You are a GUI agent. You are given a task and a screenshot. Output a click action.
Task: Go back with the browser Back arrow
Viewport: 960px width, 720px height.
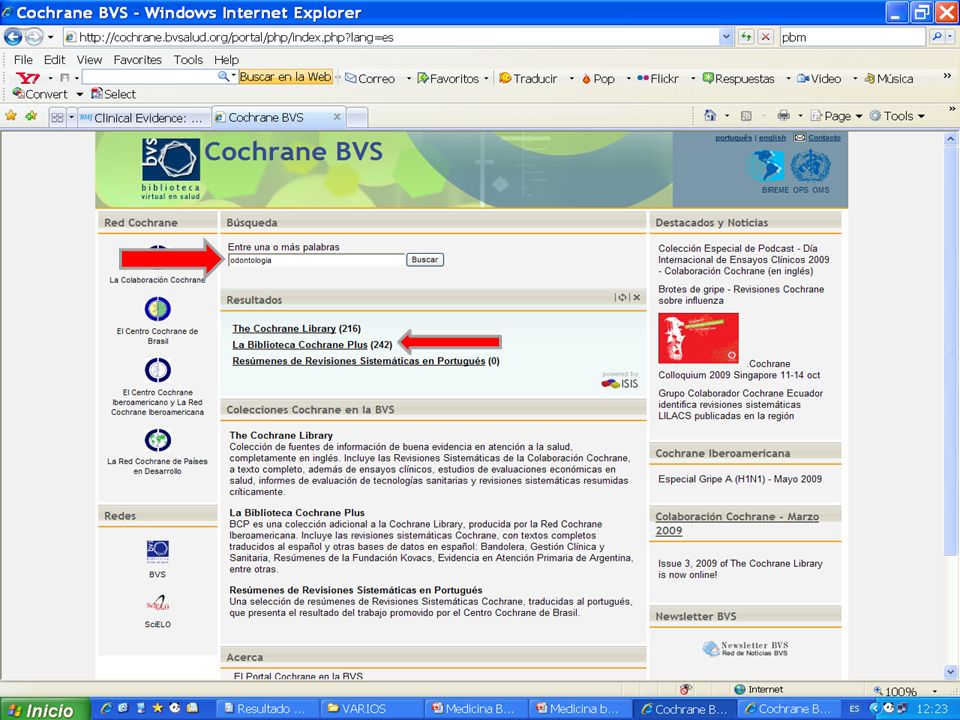(x=13, y=37)
